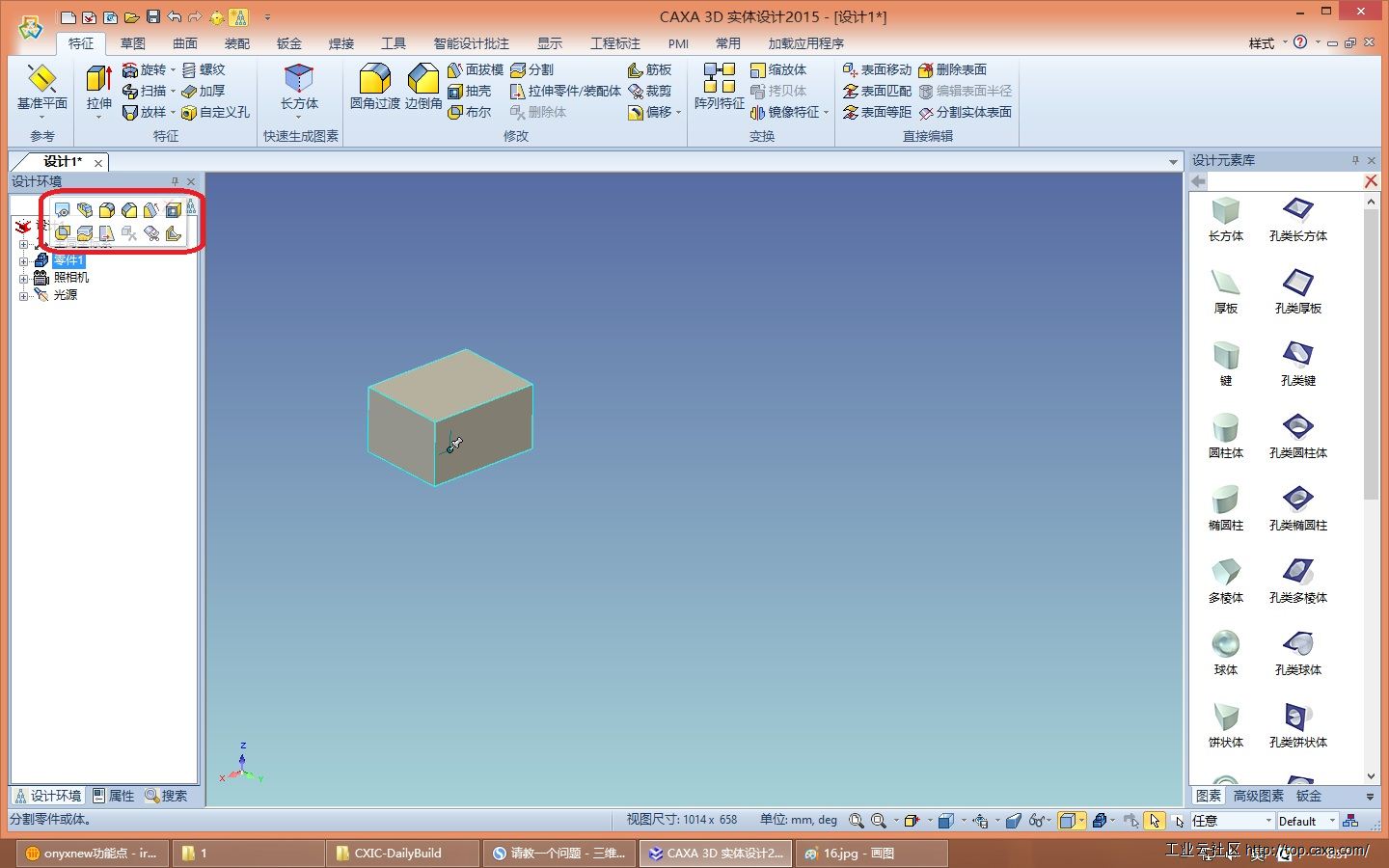Viewport: 1389px width, 868px height.
Task: Select the 3D box part in viewport
Action: pyautogui.click(x=449, y=417)
